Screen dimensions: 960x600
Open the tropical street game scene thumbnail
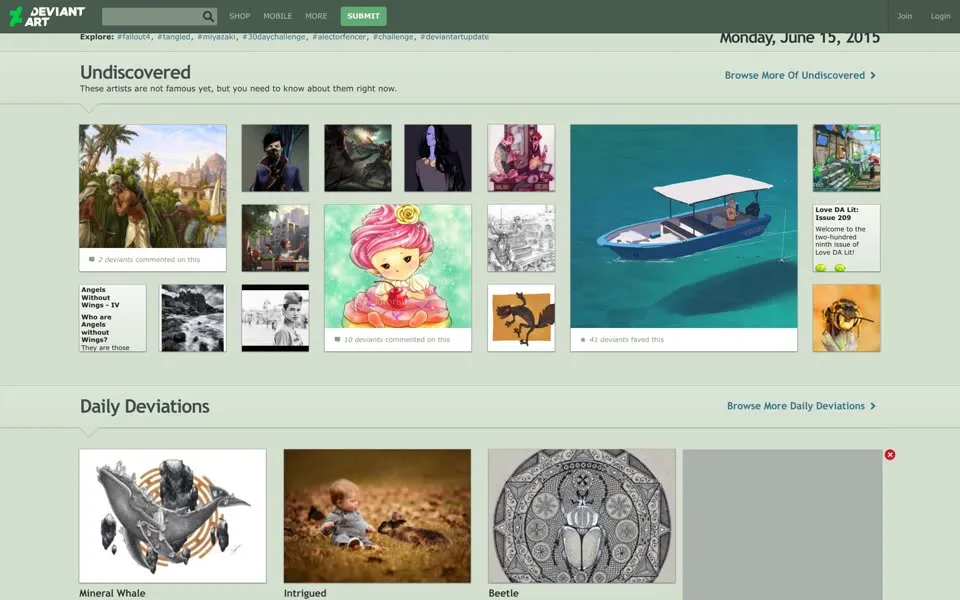click(846, 158)
